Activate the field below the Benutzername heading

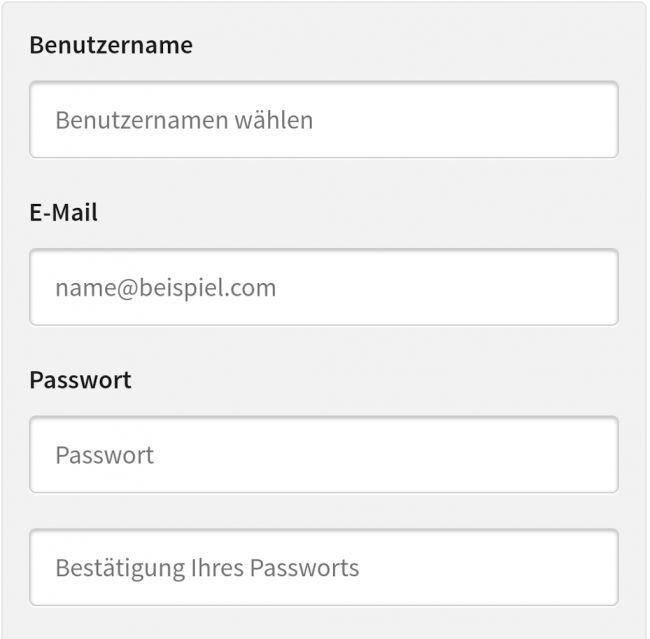[x=324, y=120]
